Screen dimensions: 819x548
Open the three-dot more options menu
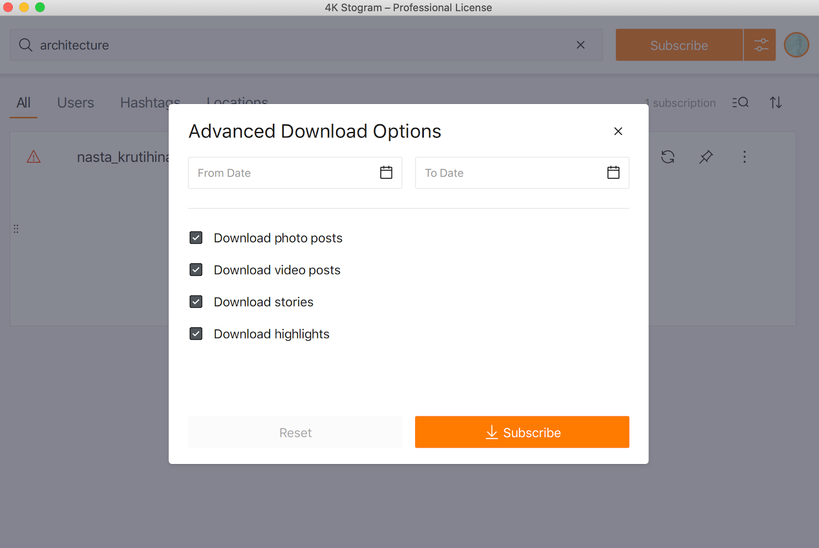(744, 157)
